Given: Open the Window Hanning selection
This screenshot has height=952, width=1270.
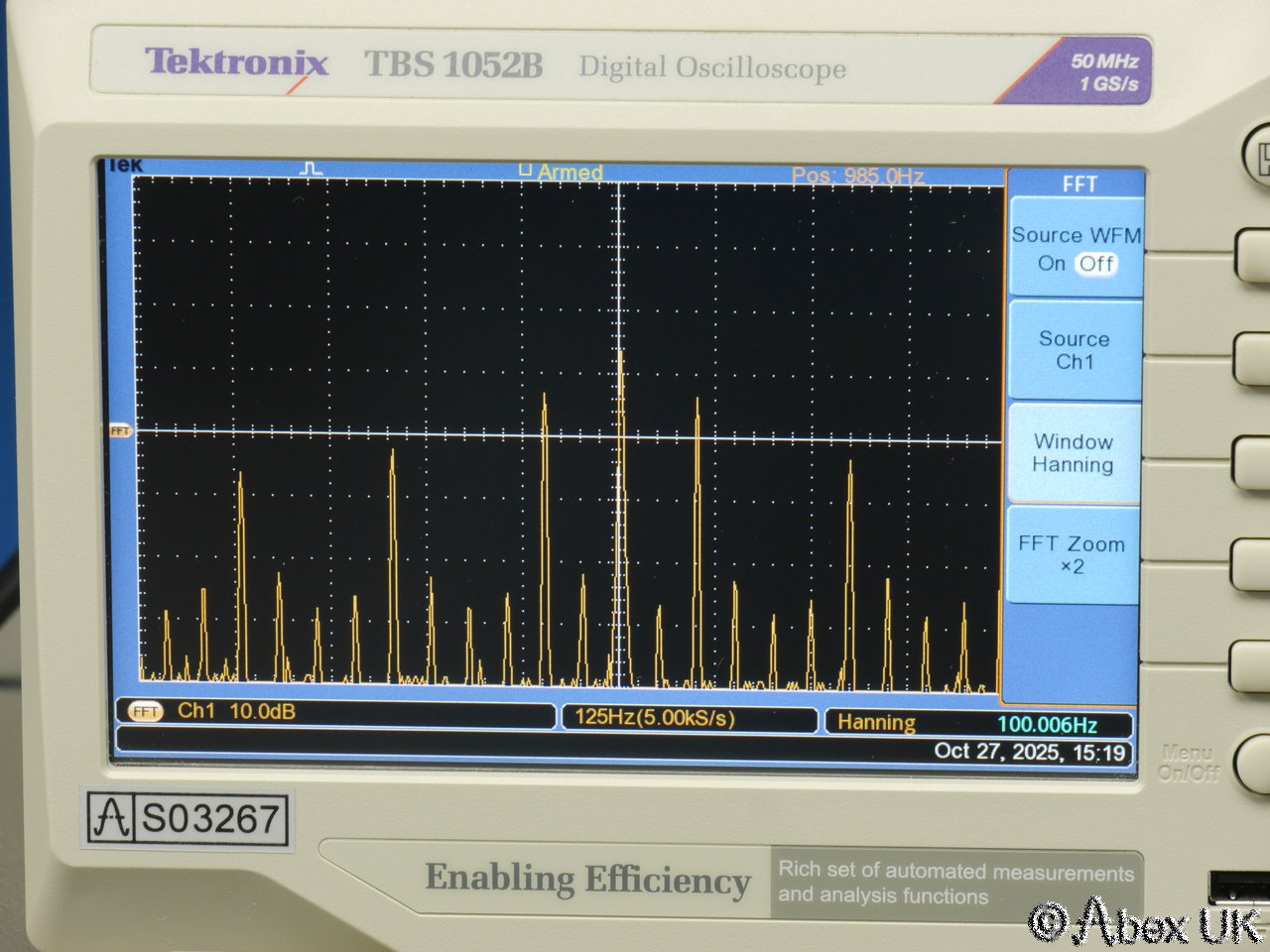Looking at the screenshot, I should 1073,453.
